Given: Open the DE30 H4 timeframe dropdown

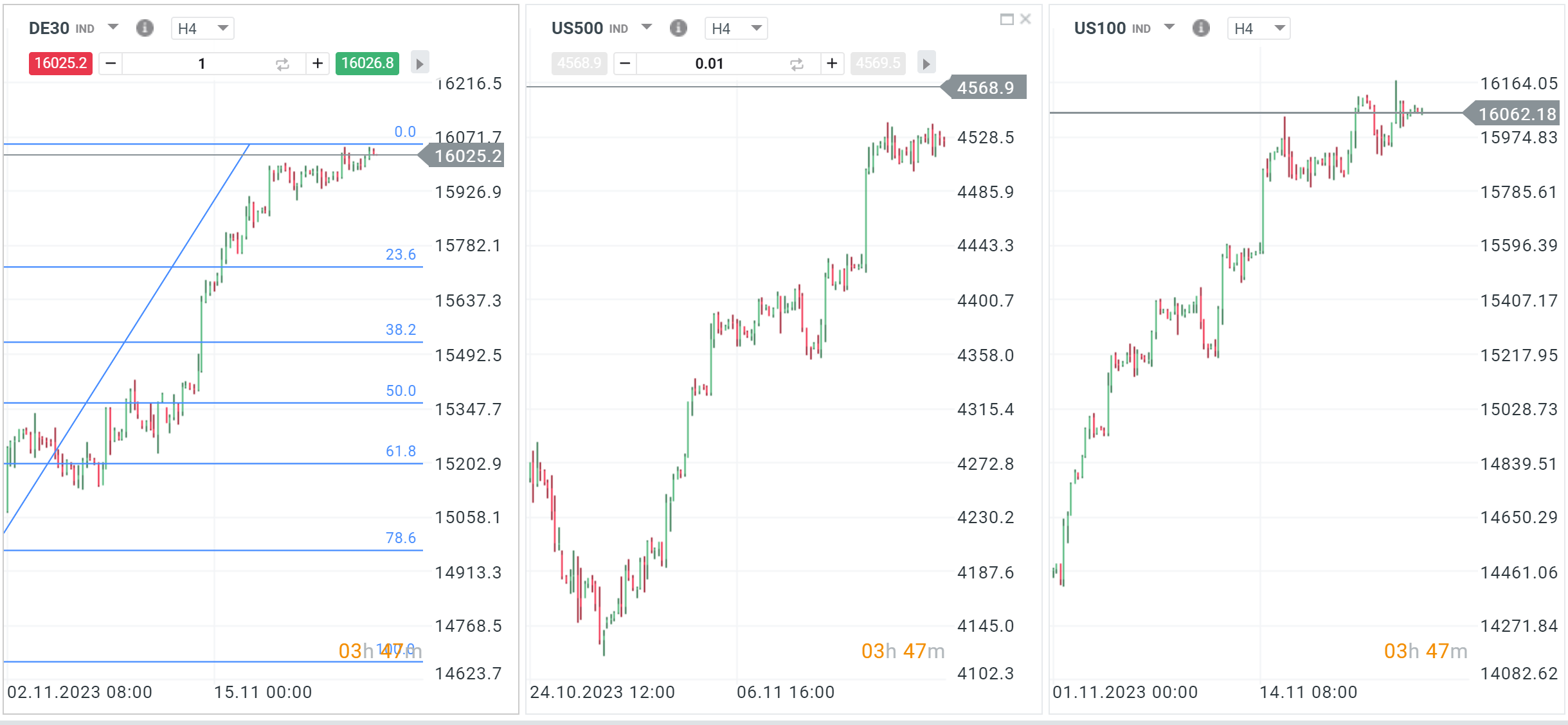Looking at the screenshot, I should [203, 28].
